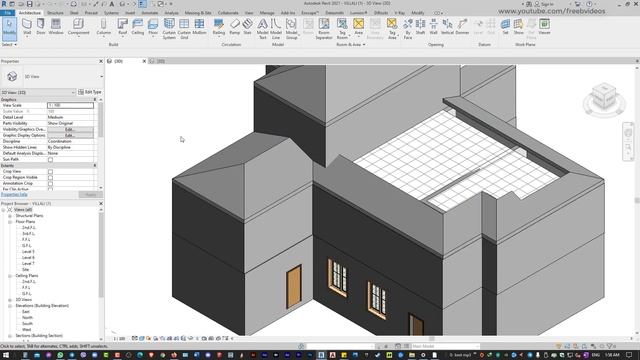Open the Component tool

[78, 27]
